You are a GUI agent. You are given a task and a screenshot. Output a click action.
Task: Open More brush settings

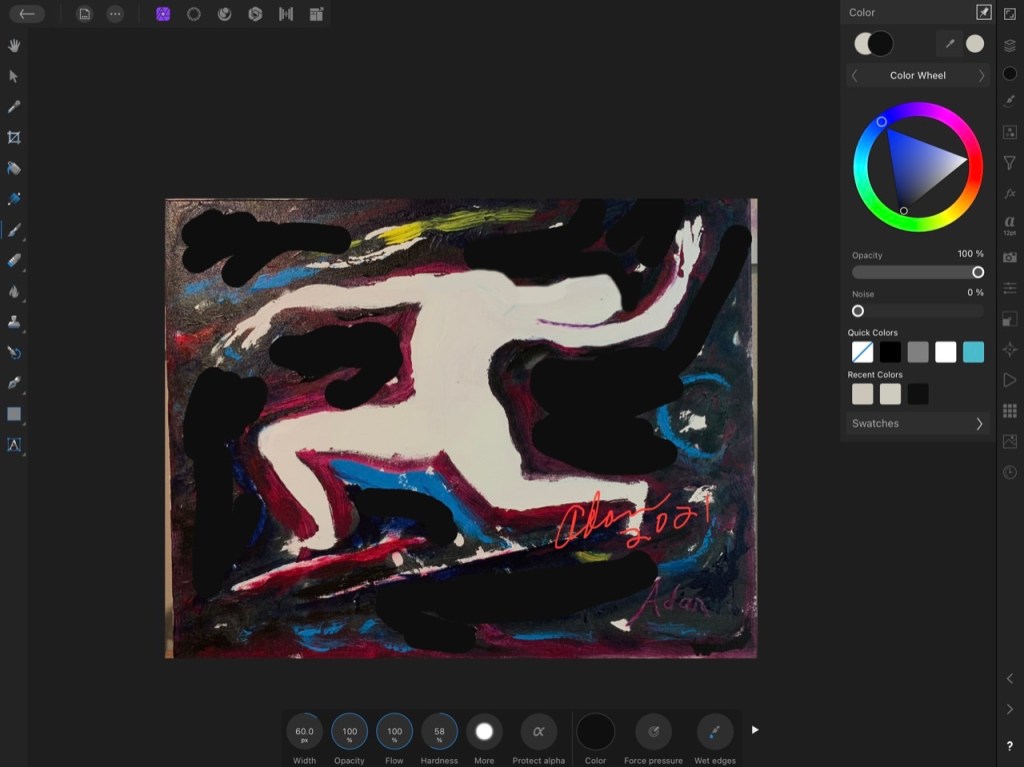pyautogui.click(x=485, y=730)
